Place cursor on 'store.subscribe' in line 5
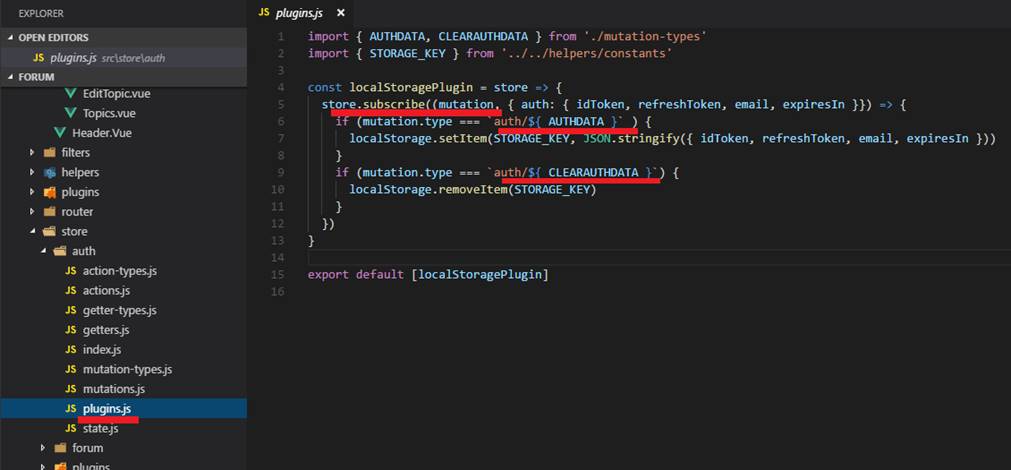The width and height of the screenshot is (1011, 470). 372,104
